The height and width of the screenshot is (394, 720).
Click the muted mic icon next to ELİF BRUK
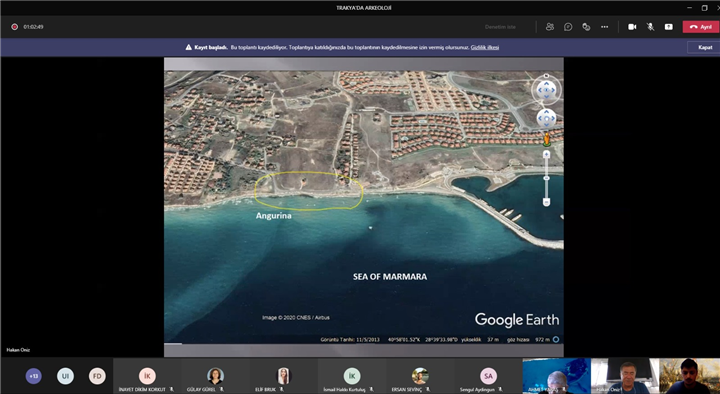(x=281, y=389)
